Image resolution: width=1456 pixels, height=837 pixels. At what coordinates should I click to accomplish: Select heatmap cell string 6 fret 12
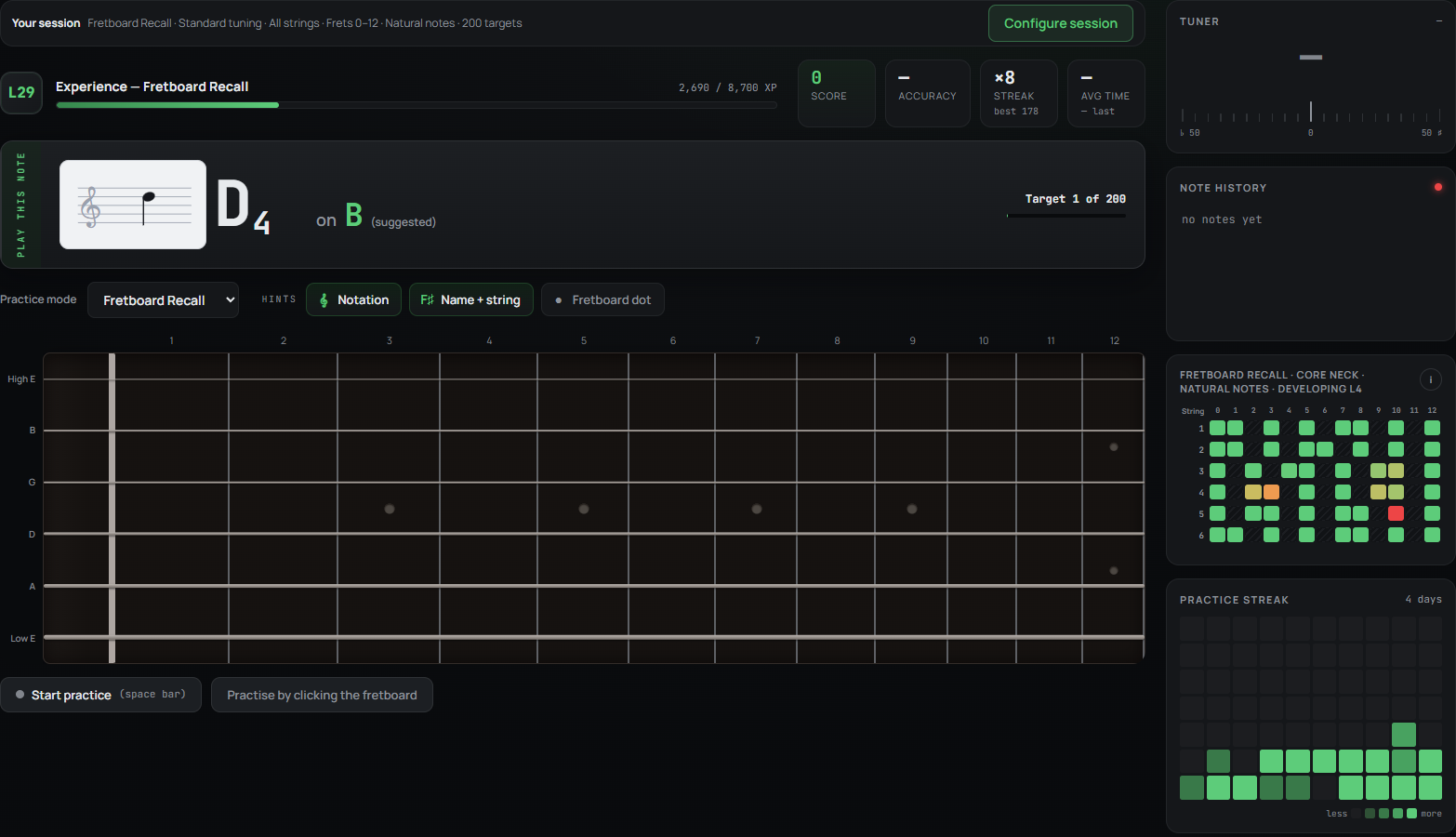coord(1432,535)
